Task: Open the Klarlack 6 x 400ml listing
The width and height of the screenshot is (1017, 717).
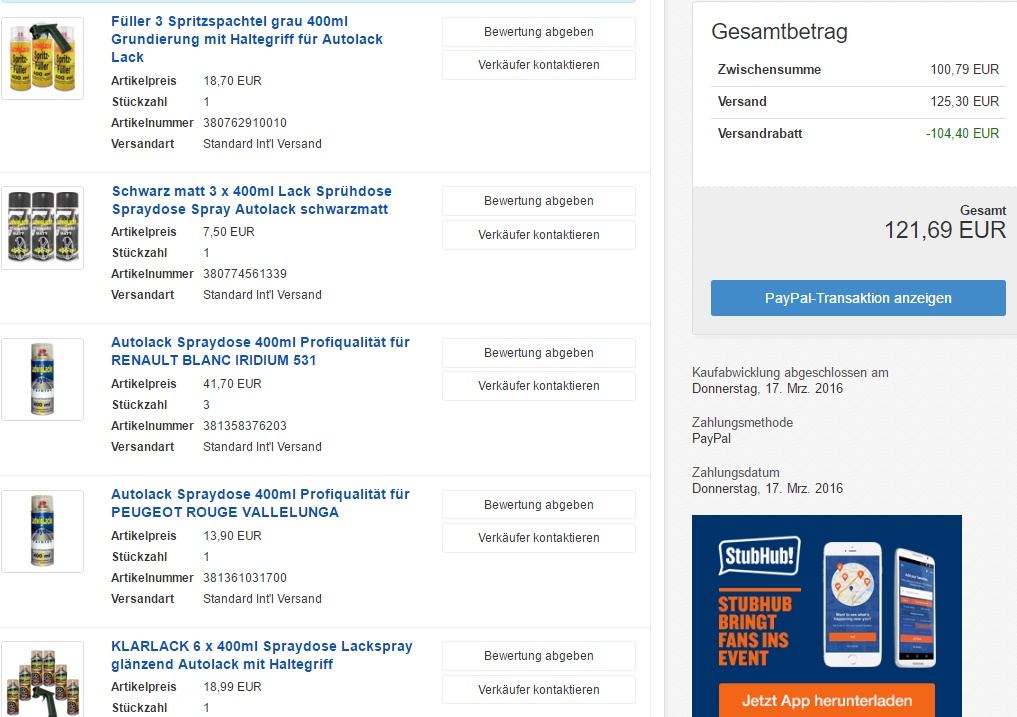Action: pyautogui.click(x=261, y=655)
